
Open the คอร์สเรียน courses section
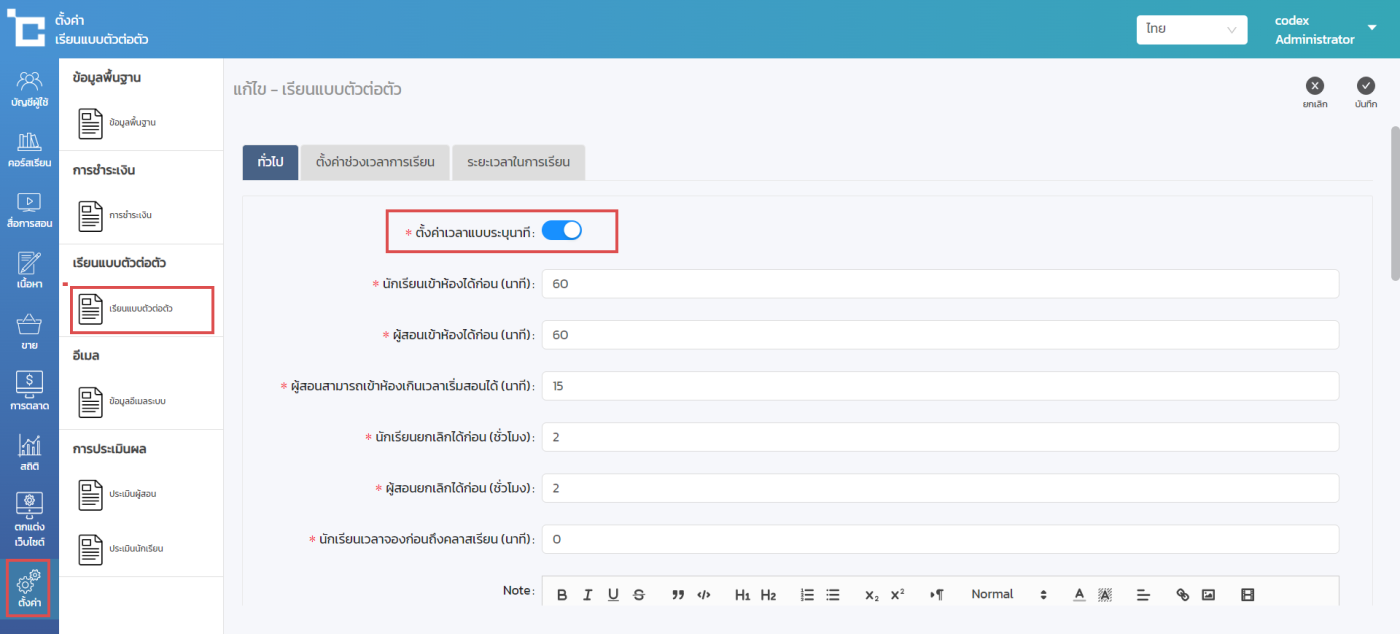point(29,150)
